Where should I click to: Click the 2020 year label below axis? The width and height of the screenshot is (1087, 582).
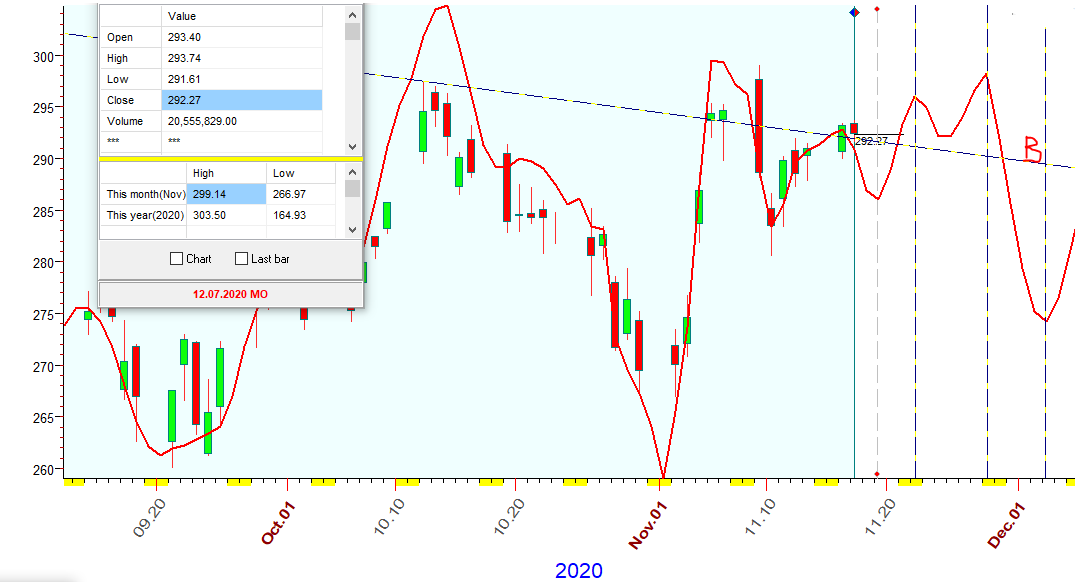[579, 571]
